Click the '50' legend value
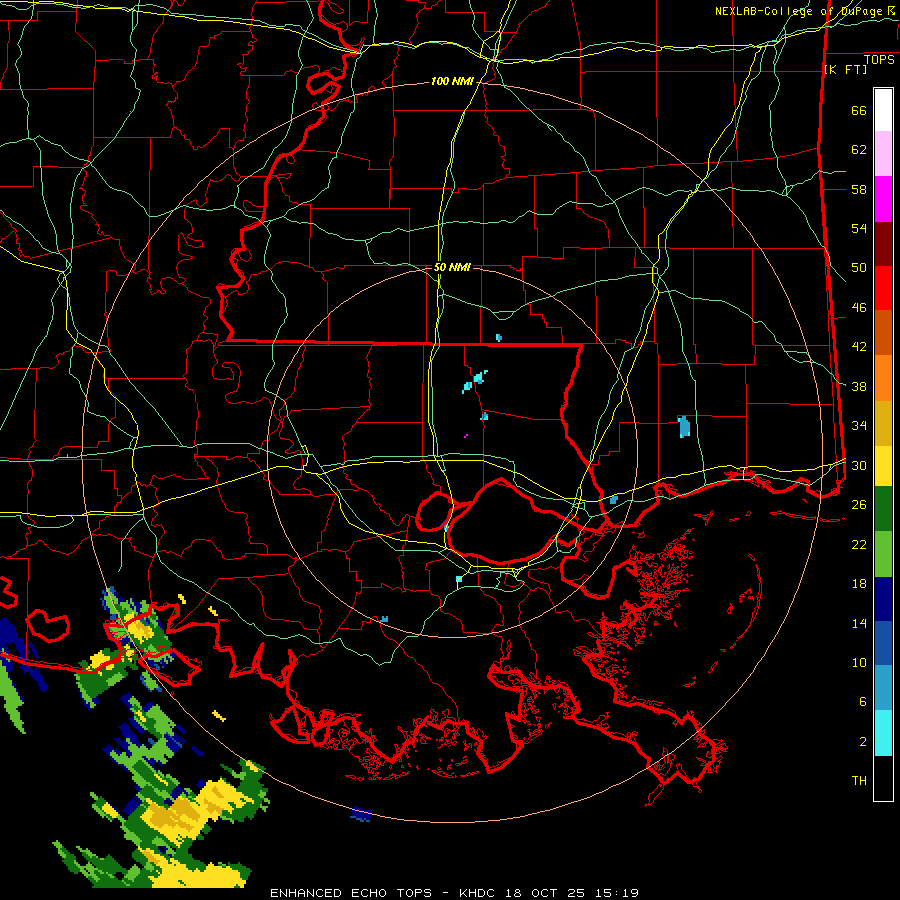The height and width of the screenshot is (900, 900). point(859,268)
